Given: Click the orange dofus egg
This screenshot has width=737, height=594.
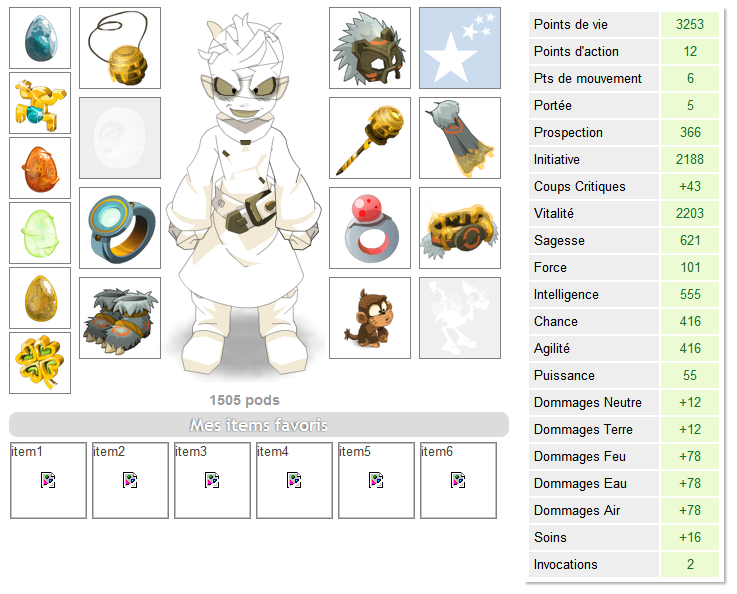Looking at the screenshot, I should pos(40,168).
